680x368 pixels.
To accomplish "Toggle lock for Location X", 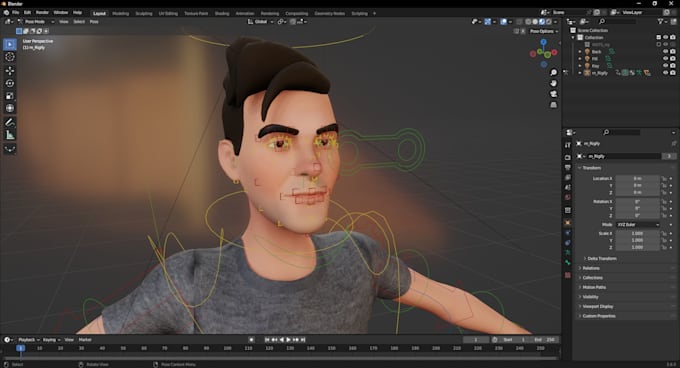I will tap(664, 179).
